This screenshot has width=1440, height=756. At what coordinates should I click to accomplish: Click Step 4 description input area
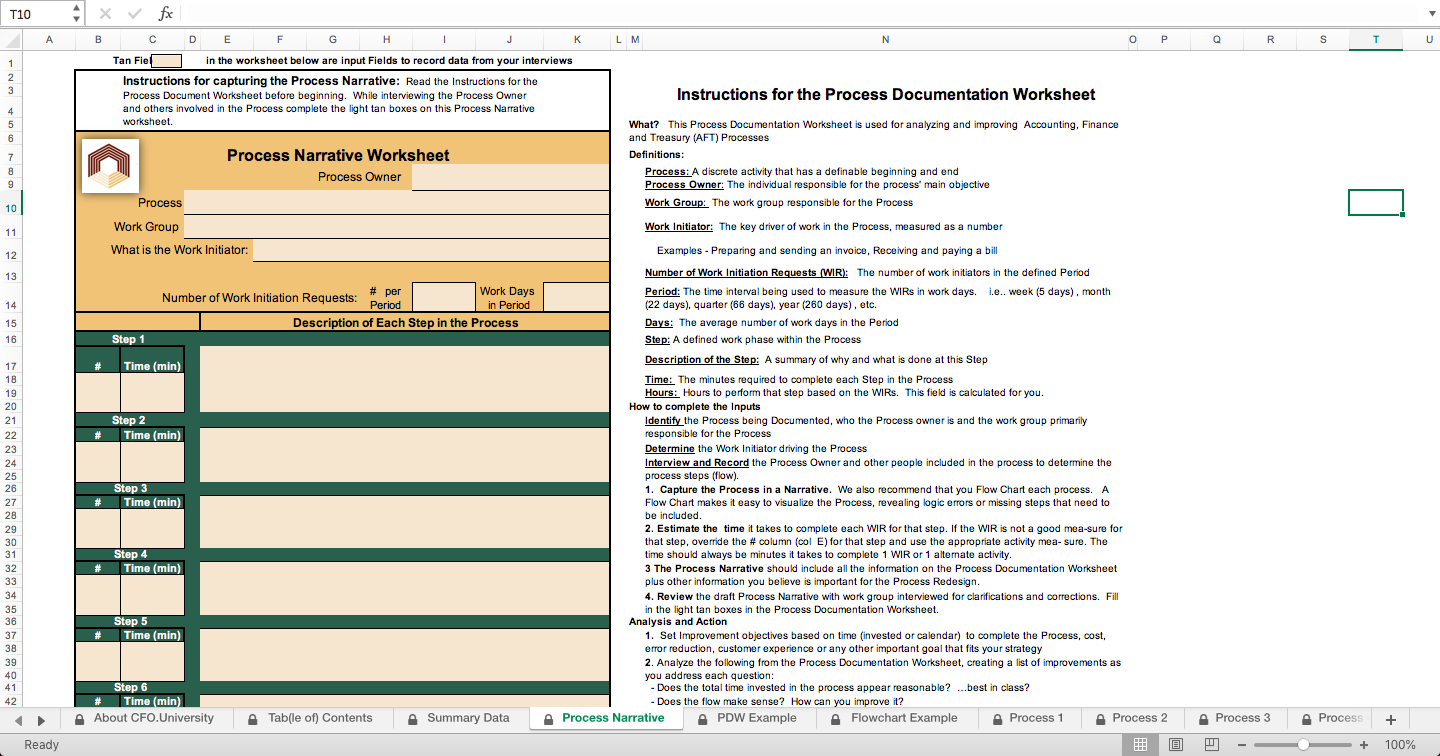[x=404, y=588]
